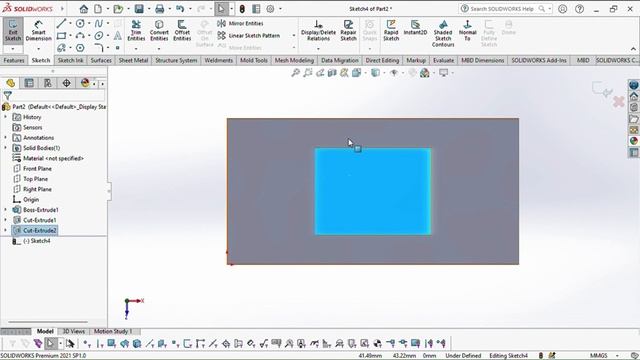640x360 pixels.
Task: Switch to the Surfaces tab
Action: click(x=101, y=60)
